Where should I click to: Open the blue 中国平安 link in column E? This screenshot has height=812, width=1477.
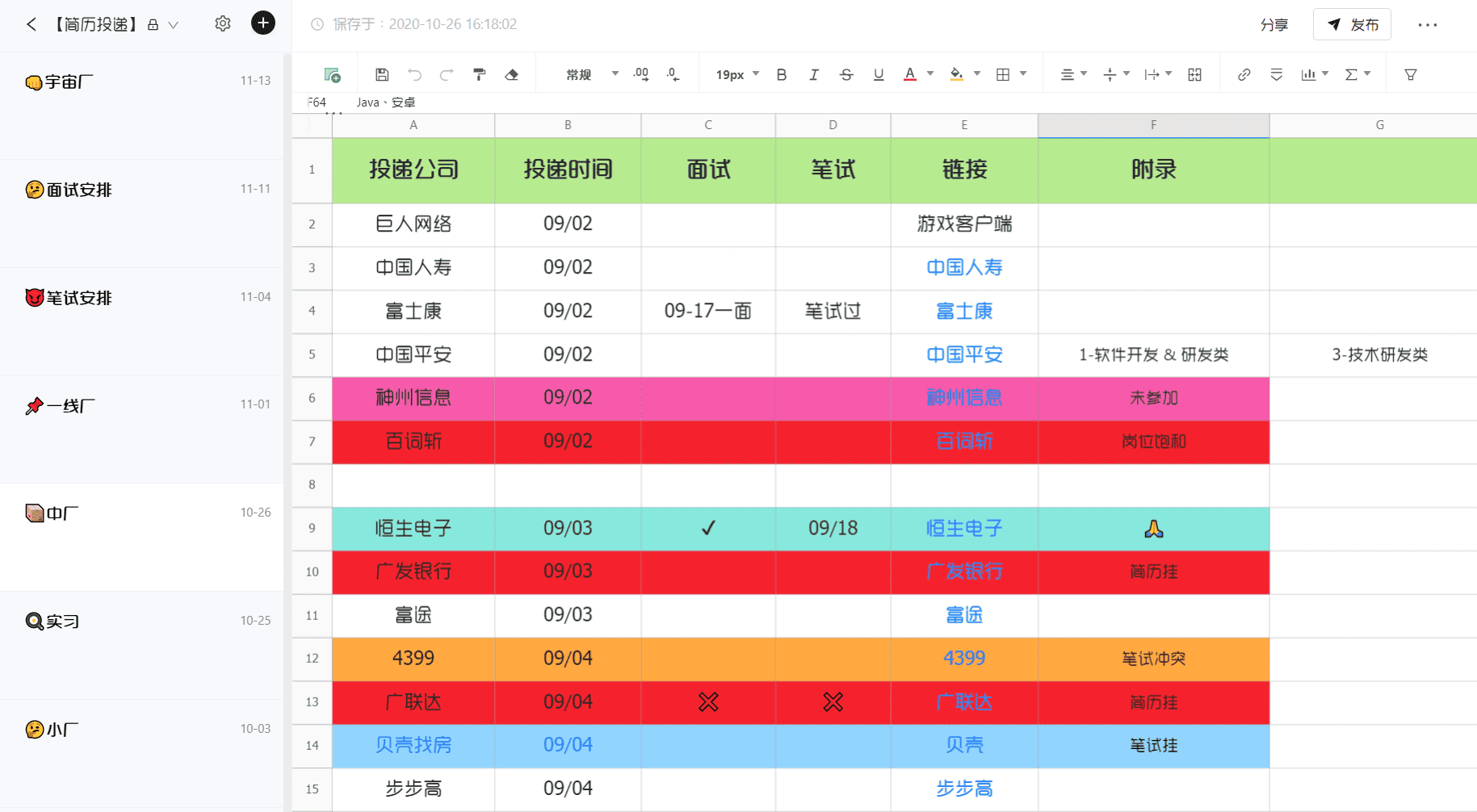963,354
